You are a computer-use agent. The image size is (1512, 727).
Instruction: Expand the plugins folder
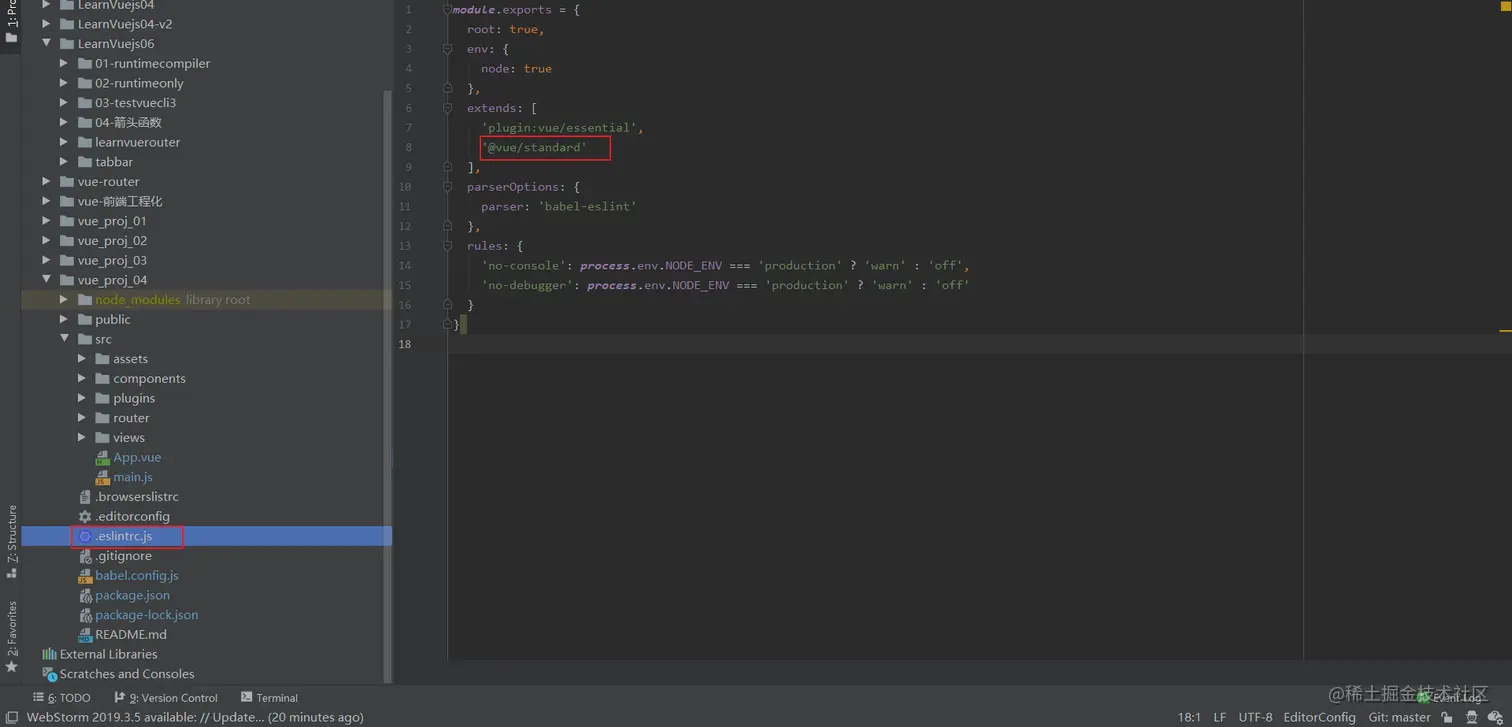click(x=83, y=398)
